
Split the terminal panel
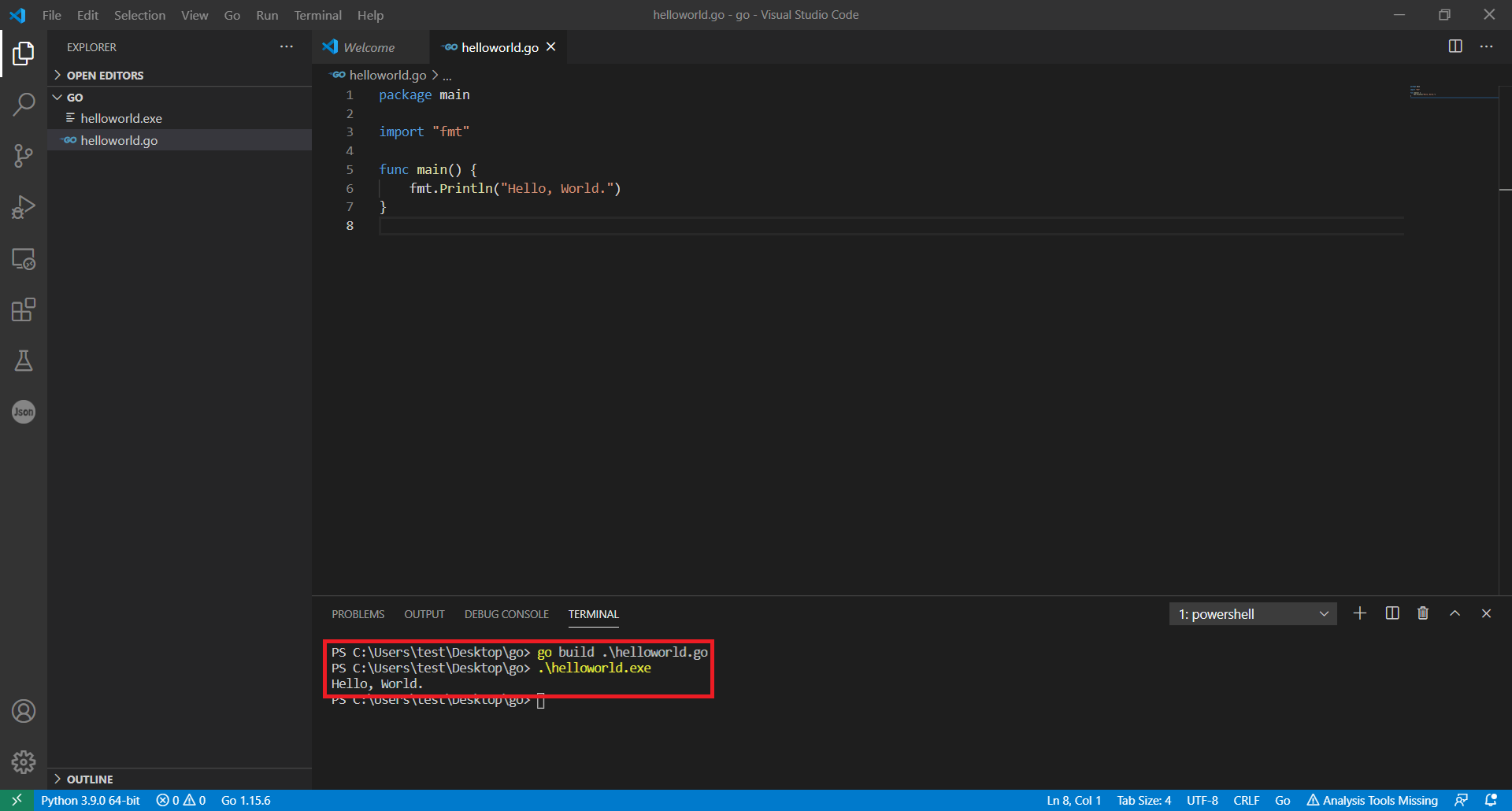coord(1392,613)
